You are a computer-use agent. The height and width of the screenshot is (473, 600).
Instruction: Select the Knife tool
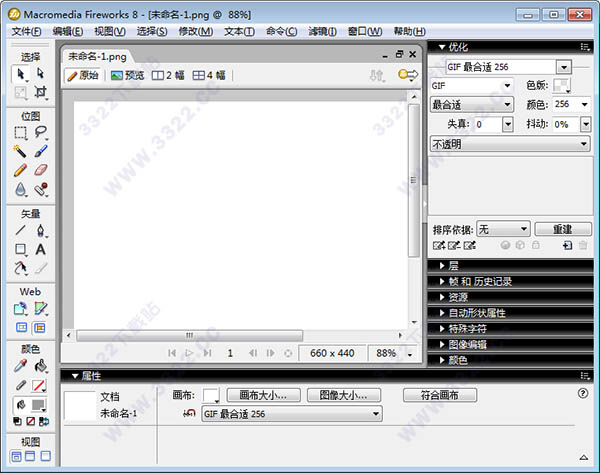pyautogui.click(x=40, y=268)
